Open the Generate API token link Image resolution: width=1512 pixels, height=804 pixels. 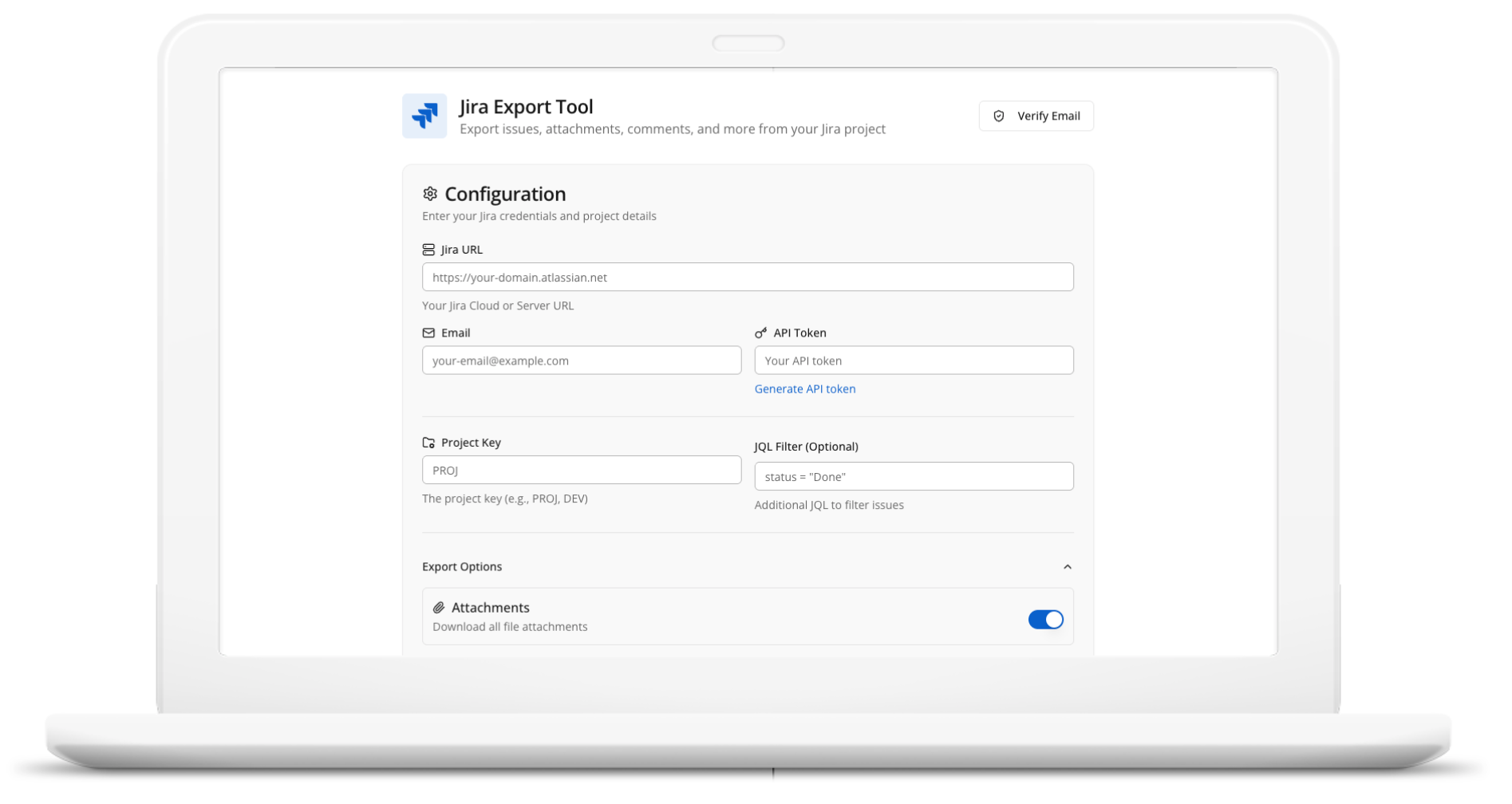tap(805, 388)
